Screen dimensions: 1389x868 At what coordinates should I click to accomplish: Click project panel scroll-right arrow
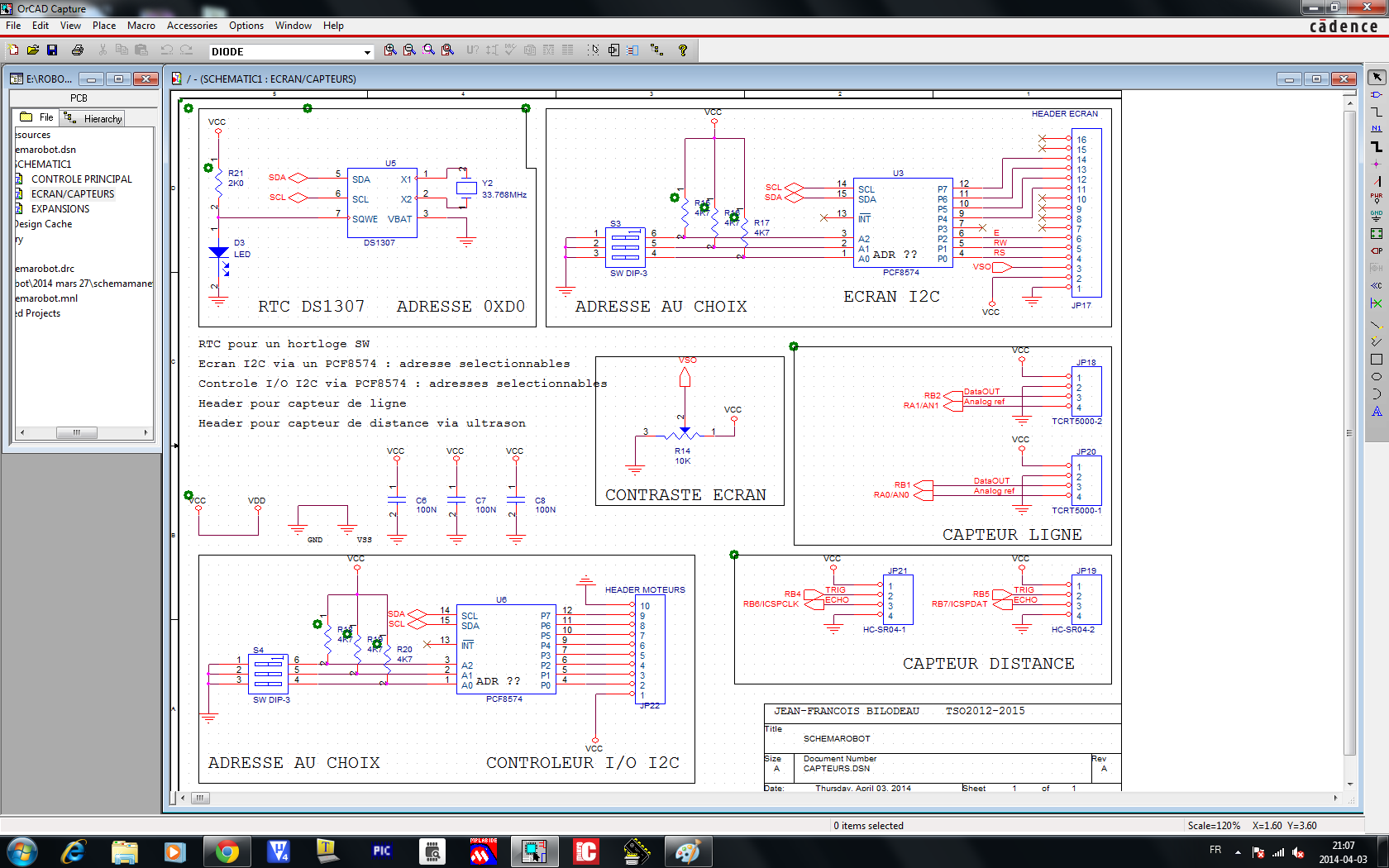click(x=146, y=432)
